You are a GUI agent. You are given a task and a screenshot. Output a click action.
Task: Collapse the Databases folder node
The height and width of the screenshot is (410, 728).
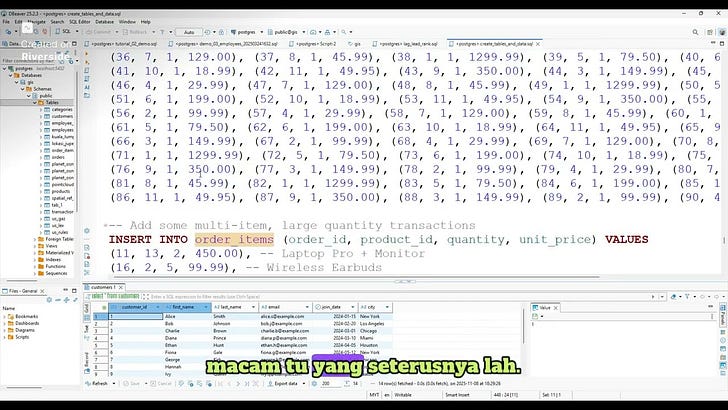tap(11, 75)
